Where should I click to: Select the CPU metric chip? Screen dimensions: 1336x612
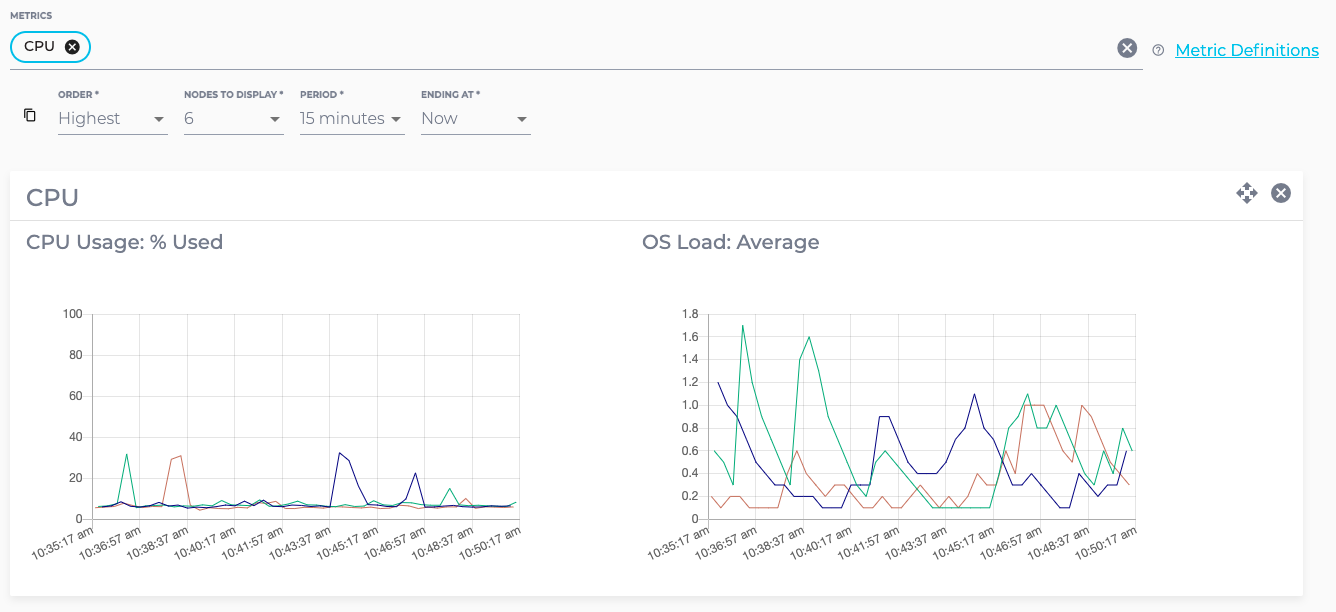tap(40, 46)
